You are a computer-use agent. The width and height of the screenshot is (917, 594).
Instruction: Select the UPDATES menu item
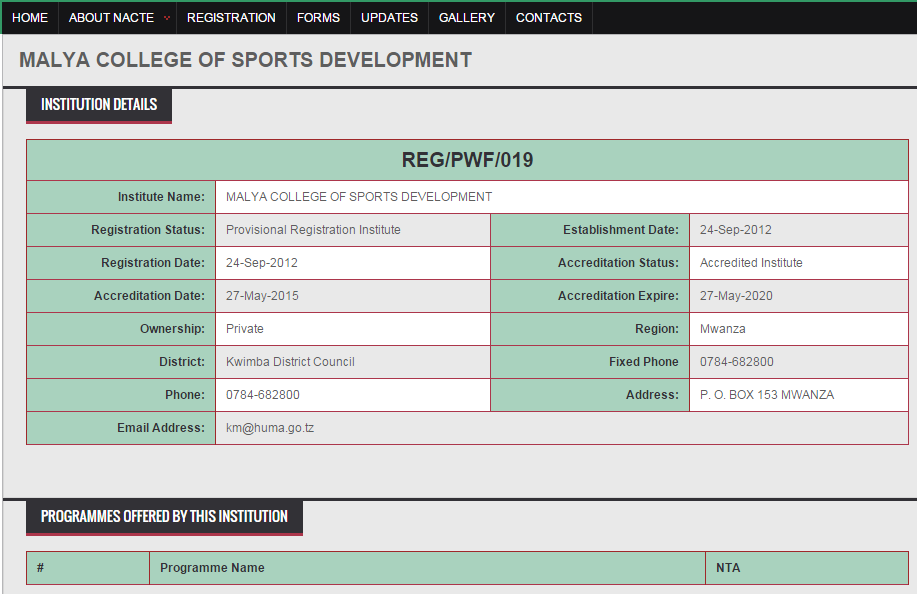tap(389, 18)
